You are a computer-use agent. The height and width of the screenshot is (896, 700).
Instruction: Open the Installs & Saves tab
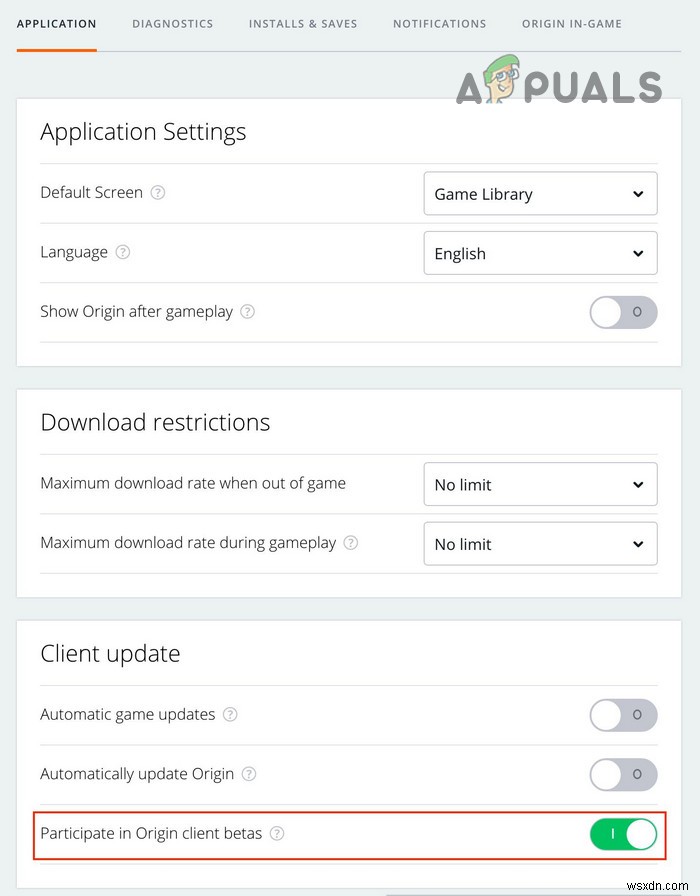pos(303,24)
